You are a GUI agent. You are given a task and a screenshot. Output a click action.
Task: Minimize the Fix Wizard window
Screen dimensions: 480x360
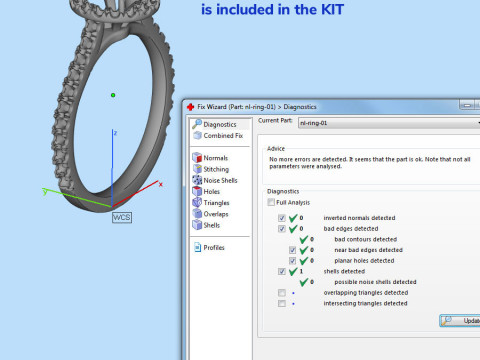tap(467, 105)
